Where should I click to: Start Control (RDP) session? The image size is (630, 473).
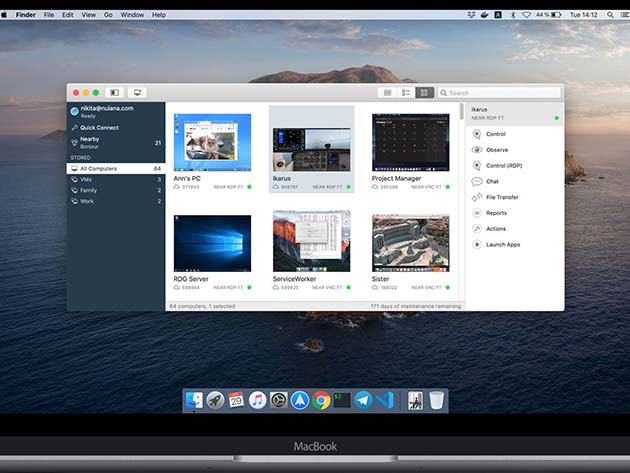coord(504,166)
